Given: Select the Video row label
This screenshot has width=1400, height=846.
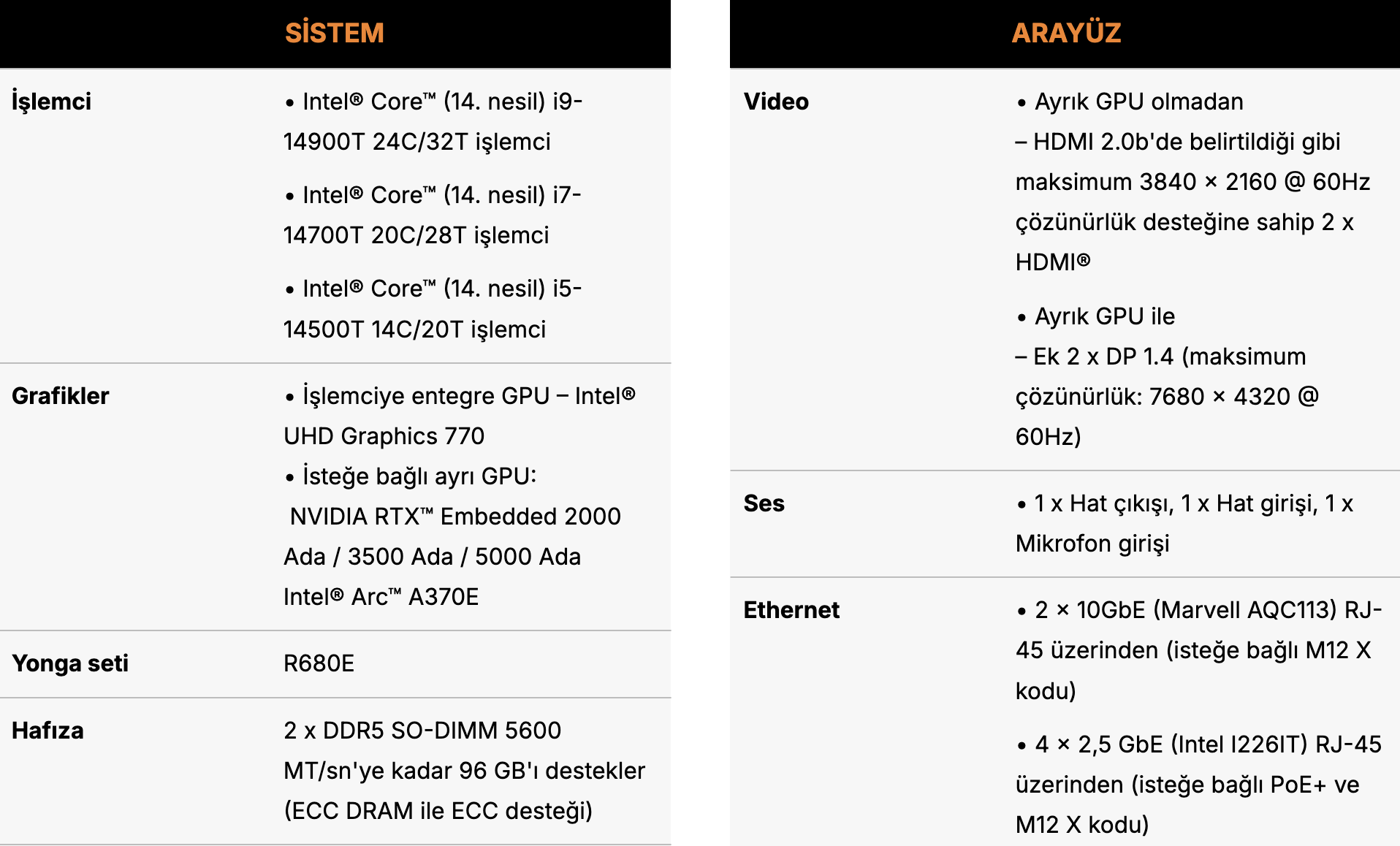Looking at the screenshot, I should [776, 102].
